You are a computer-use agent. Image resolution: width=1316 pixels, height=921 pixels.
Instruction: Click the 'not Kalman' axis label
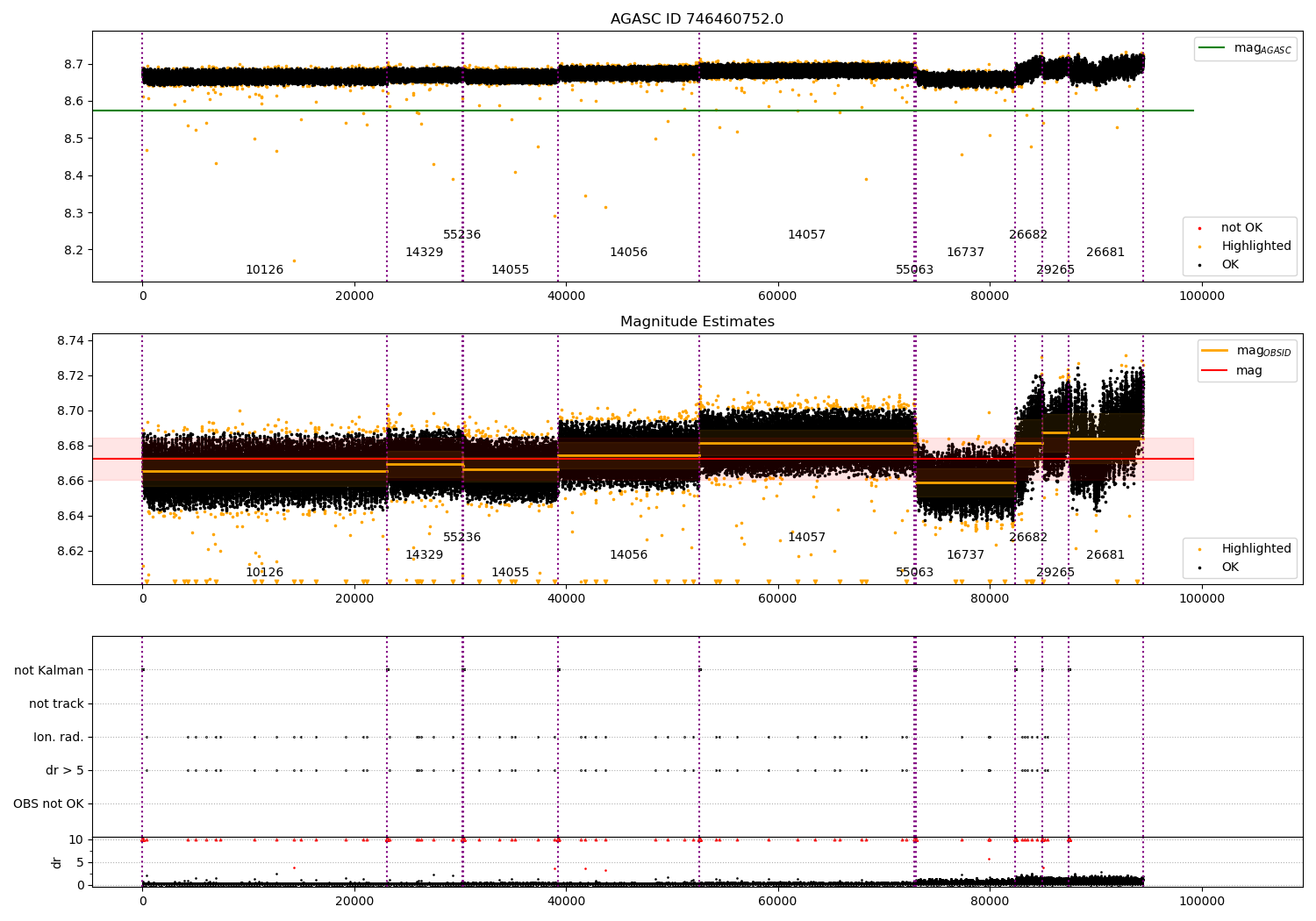click(x=49, y=671)
